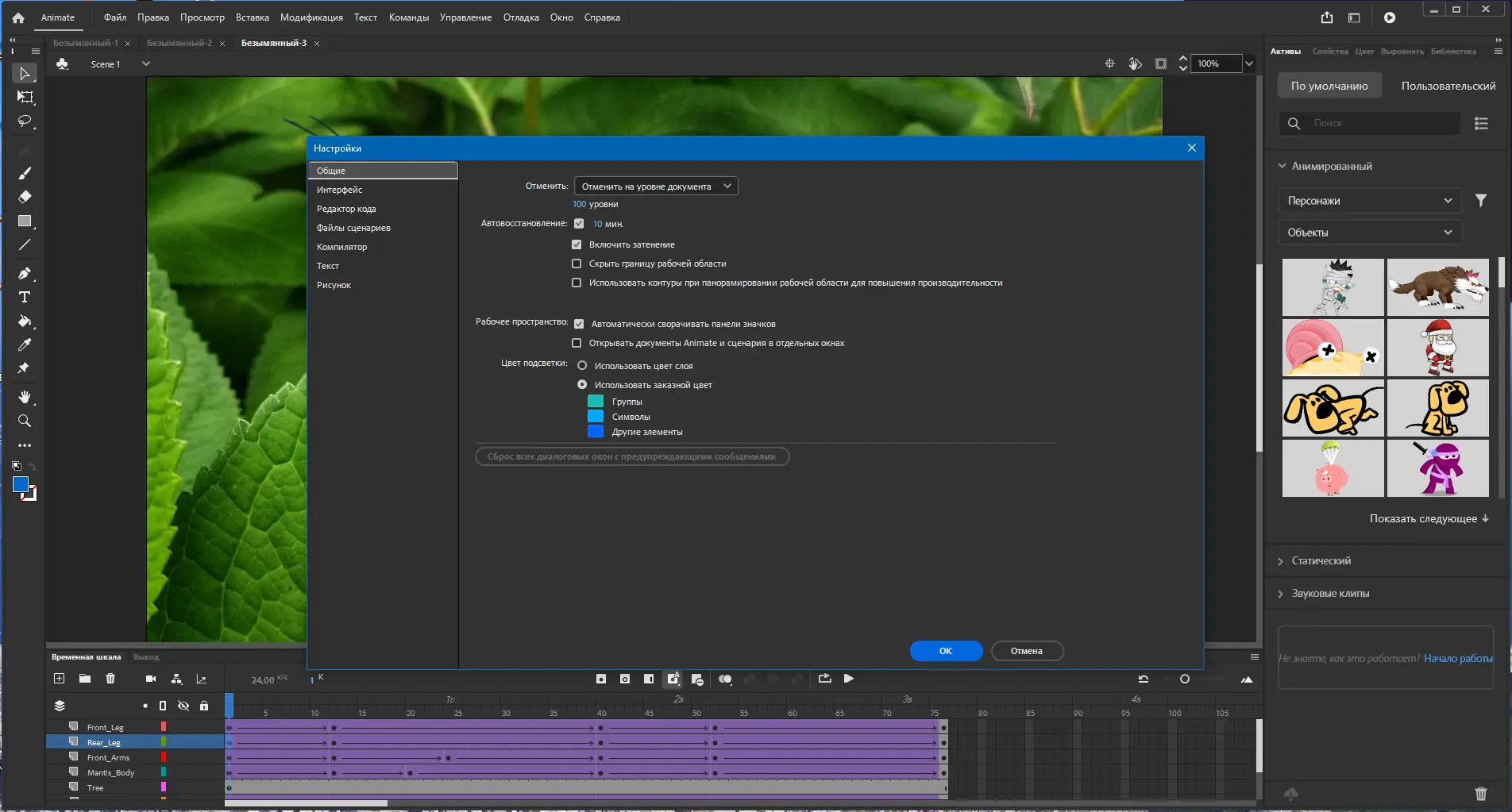Select the Free Transform tool
This screenshot has width=1512, height=812.
click(x=25, y=97)
